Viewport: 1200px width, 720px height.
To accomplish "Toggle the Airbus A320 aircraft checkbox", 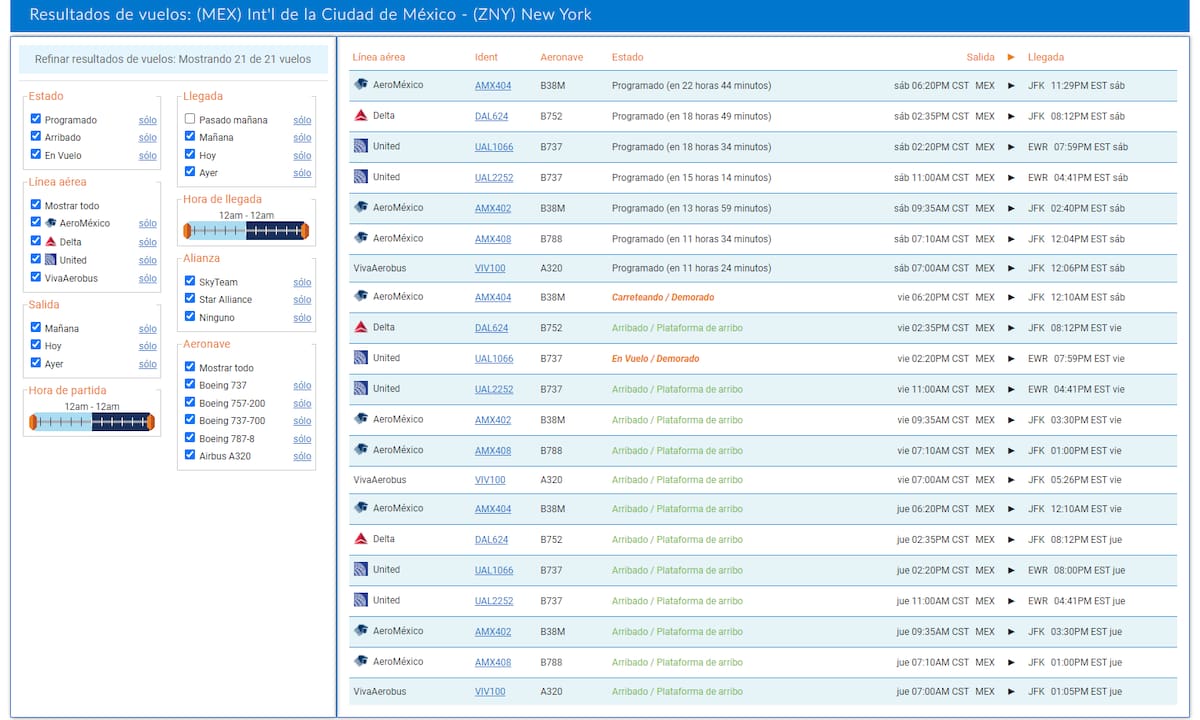I will point(190,455).
